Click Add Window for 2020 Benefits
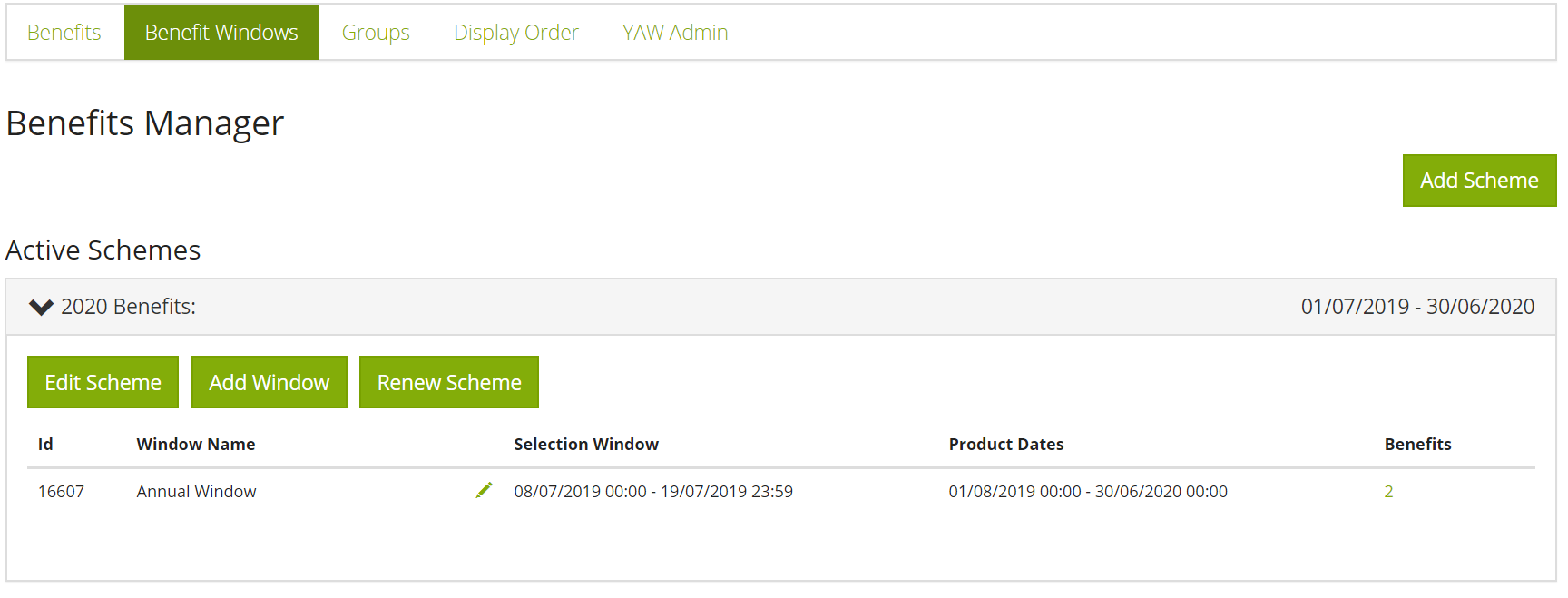The width and height of the screenshot is (1568, 598). [269, 382]
